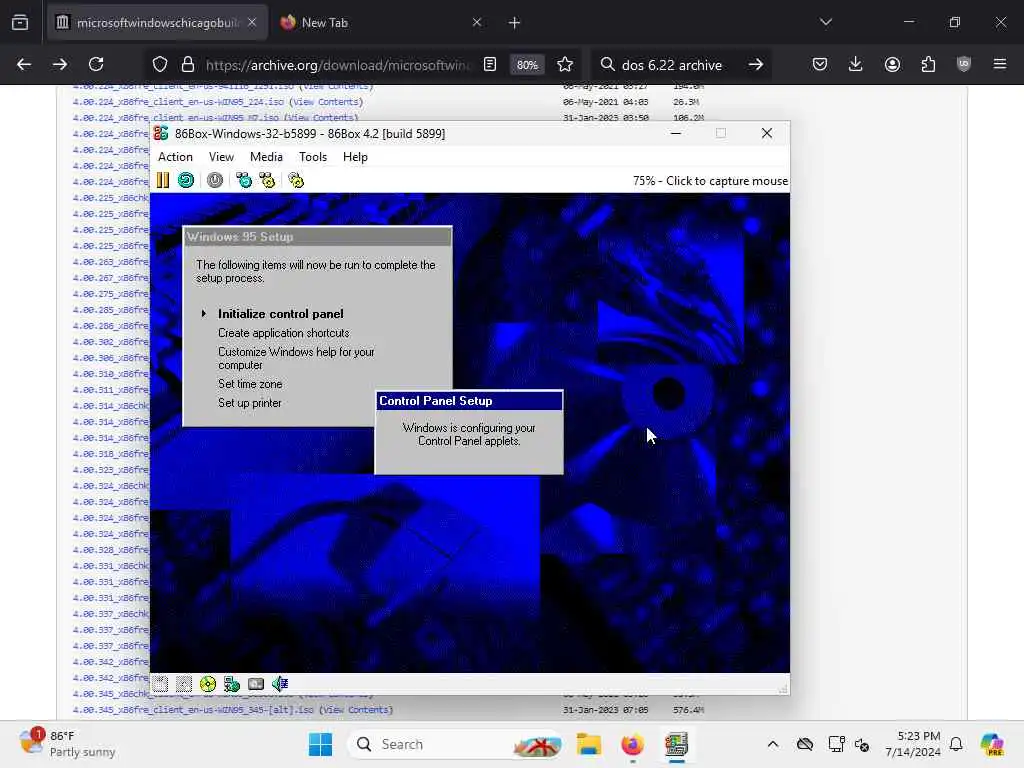Open the Windows Start menu
The height and width of the screenshot is (768, 1024).
pyautogui.click(x=320, y=744)
